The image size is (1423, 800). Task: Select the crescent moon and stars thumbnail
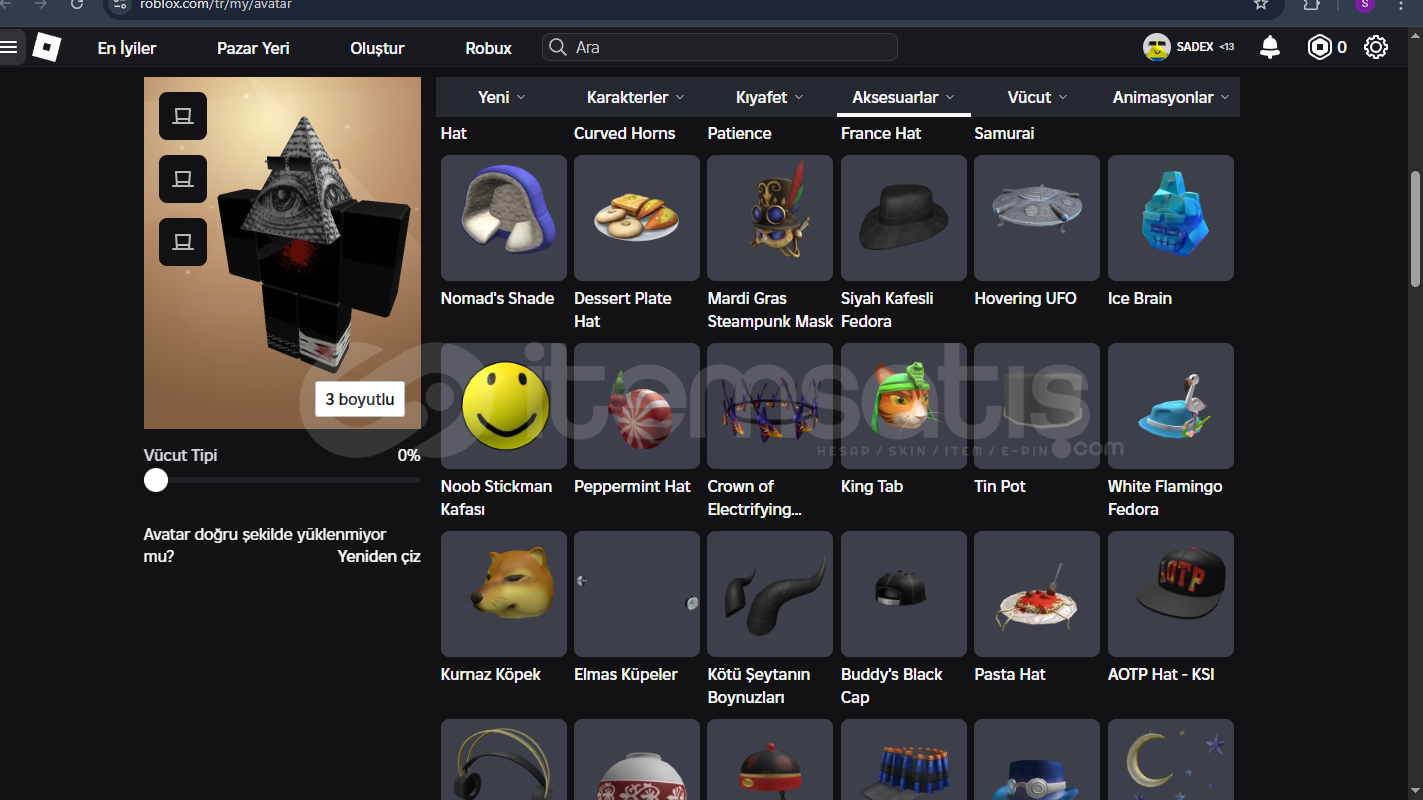pos(1171,760)
